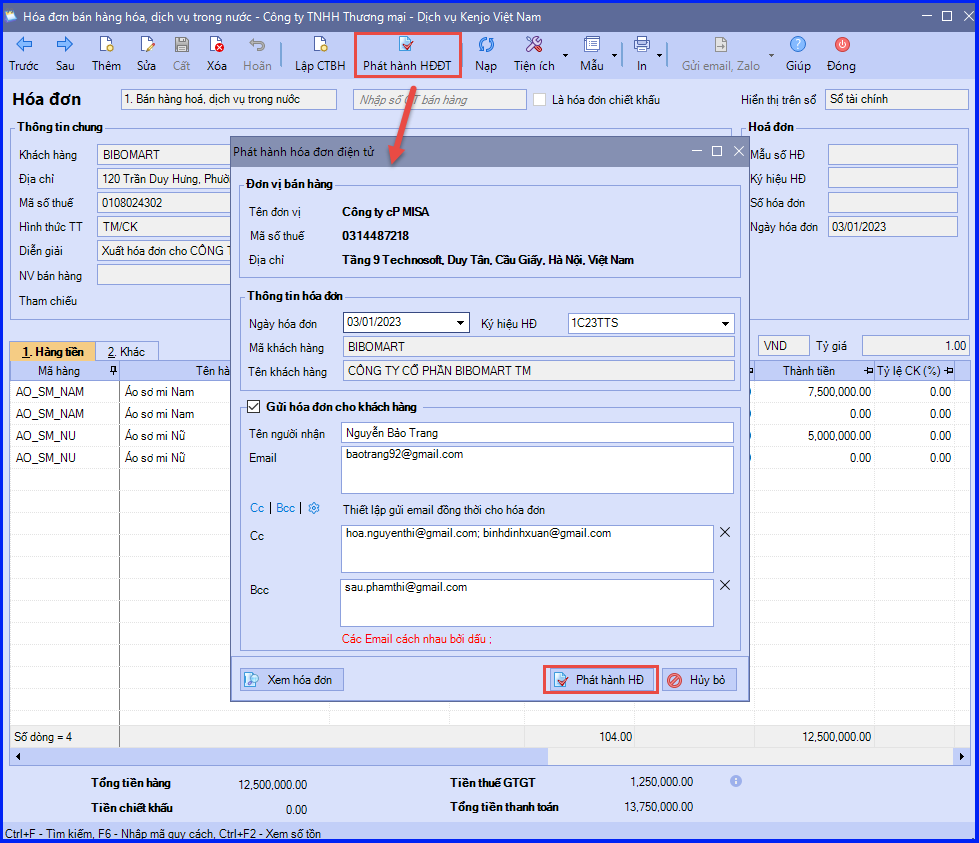The image size is (979, 843).
Task: Pin the Tỷ lệ CK (%) column
Action: pos(949,371)
